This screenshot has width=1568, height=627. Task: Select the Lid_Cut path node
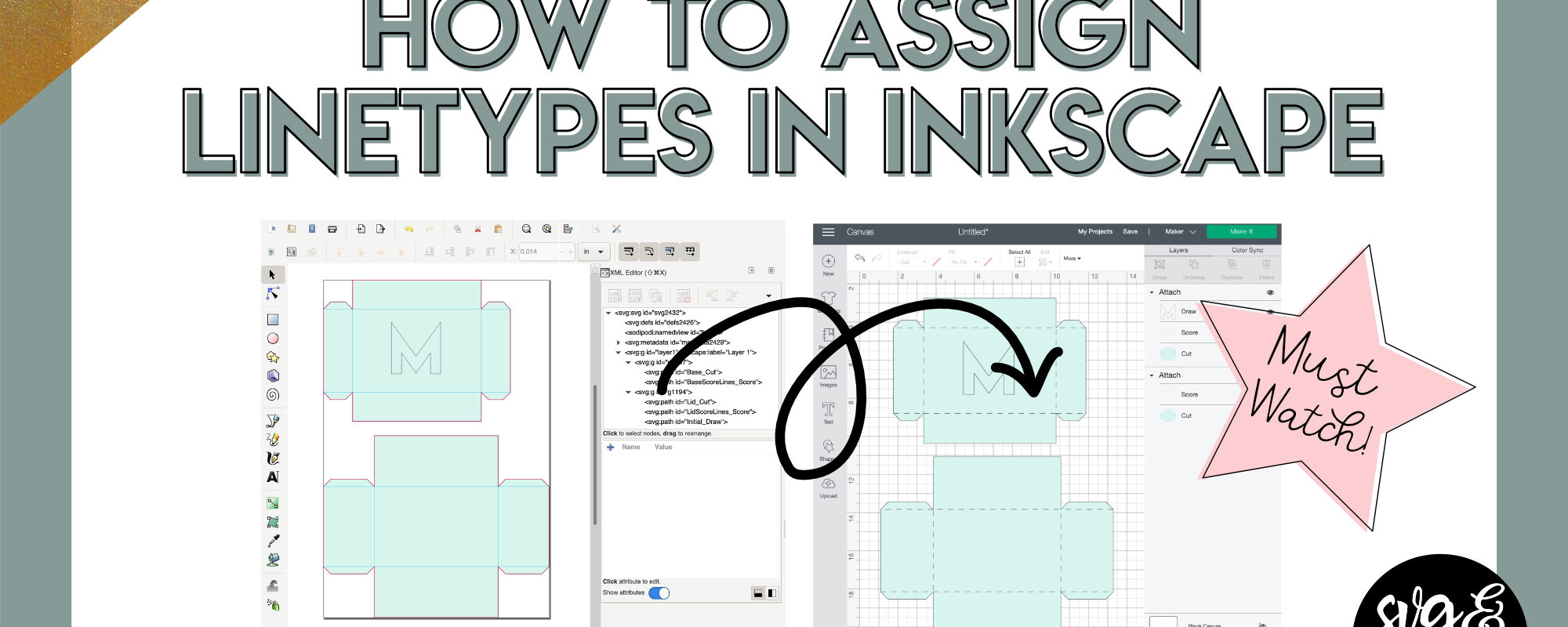[680, 402]
